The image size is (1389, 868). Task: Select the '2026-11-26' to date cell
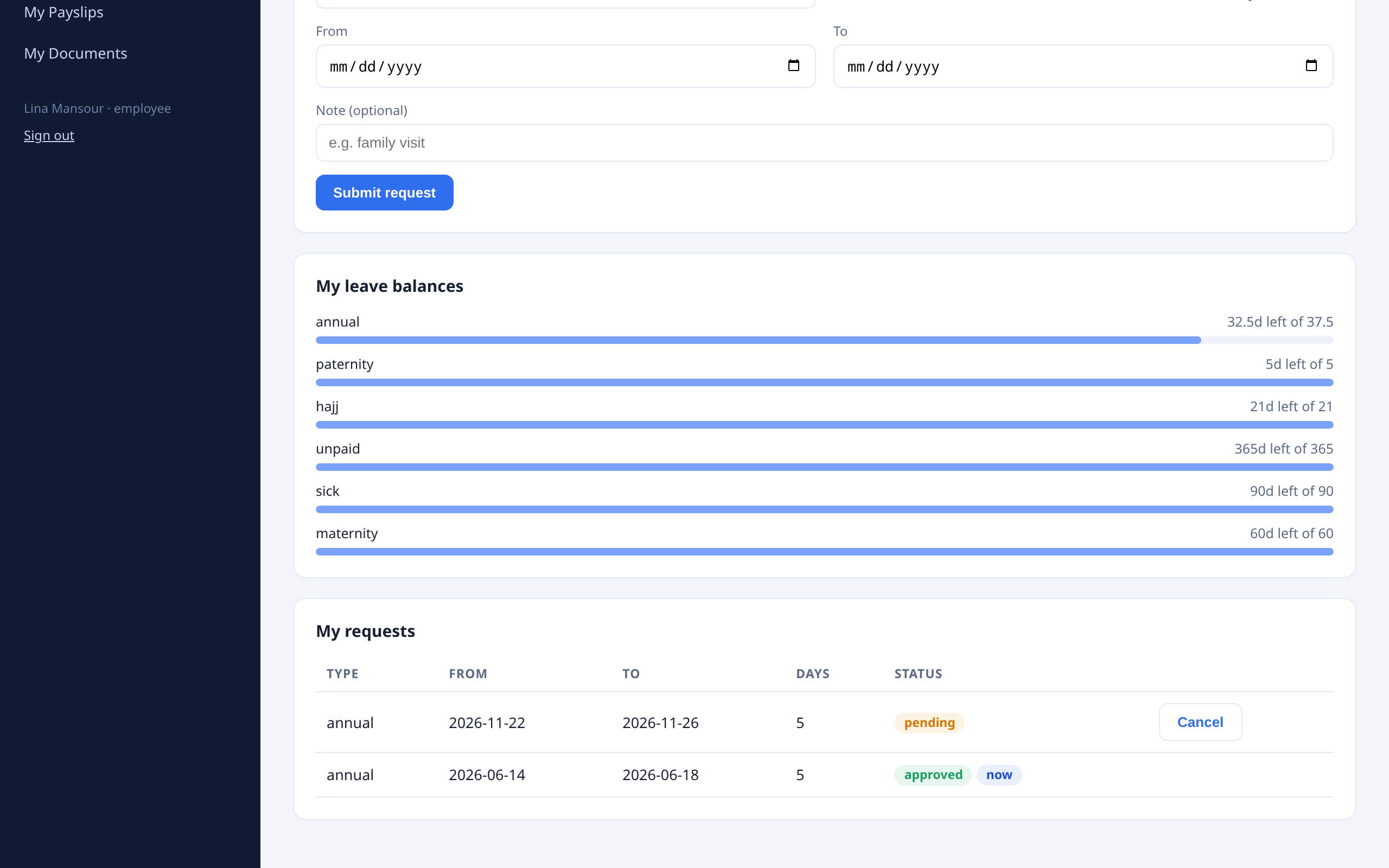click(x=660, y=723)
